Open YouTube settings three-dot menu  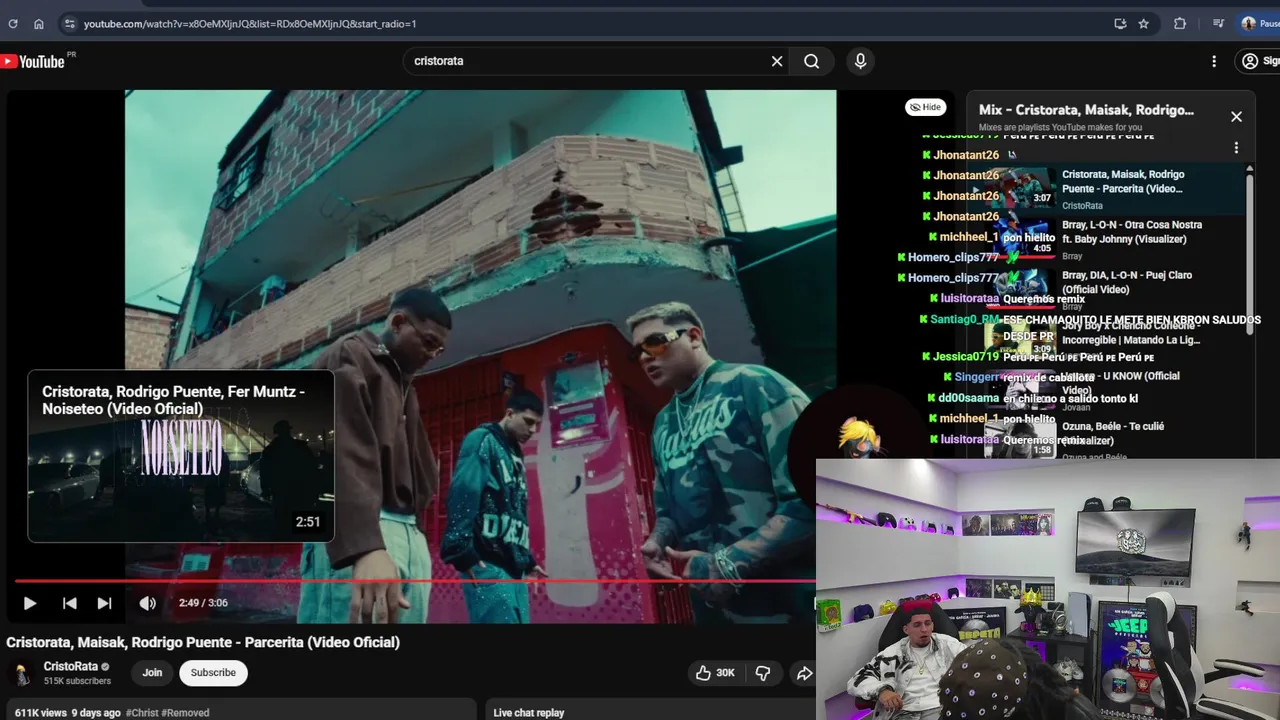coord(1214,61)
